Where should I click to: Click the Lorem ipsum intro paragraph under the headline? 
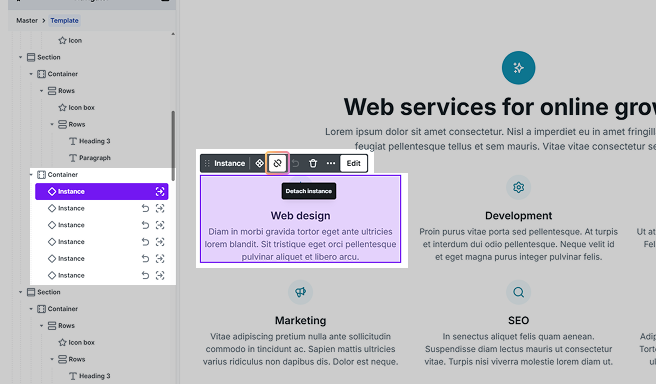(490, 139)
